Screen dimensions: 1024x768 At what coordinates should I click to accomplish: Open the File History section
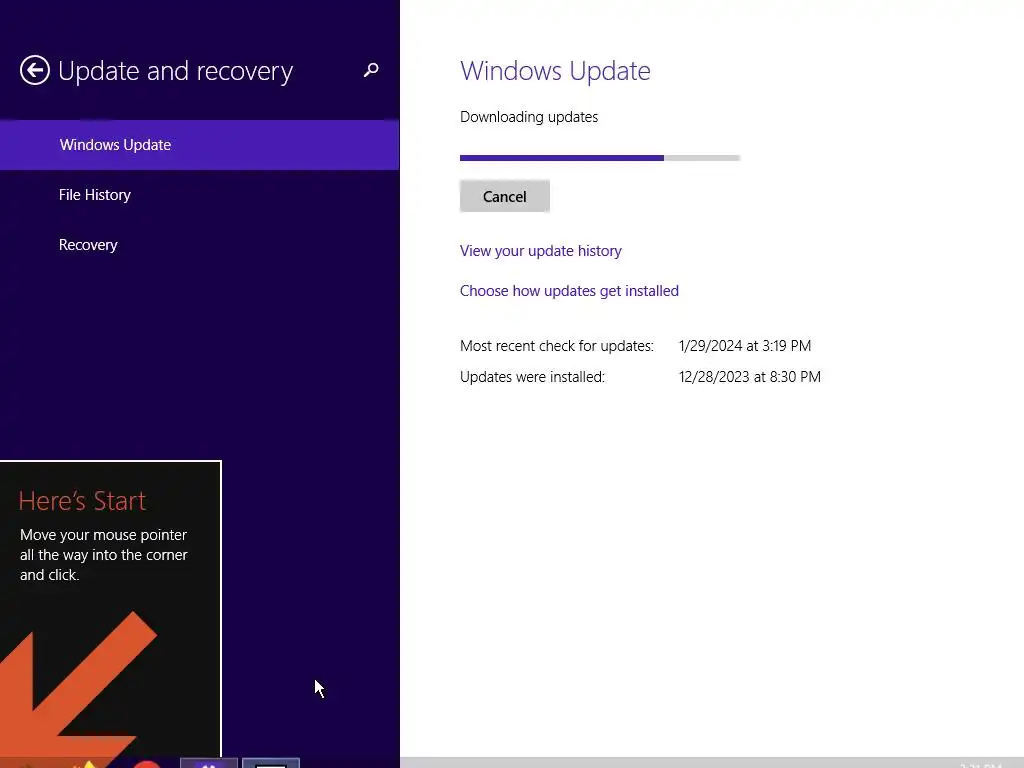point(95,195)
